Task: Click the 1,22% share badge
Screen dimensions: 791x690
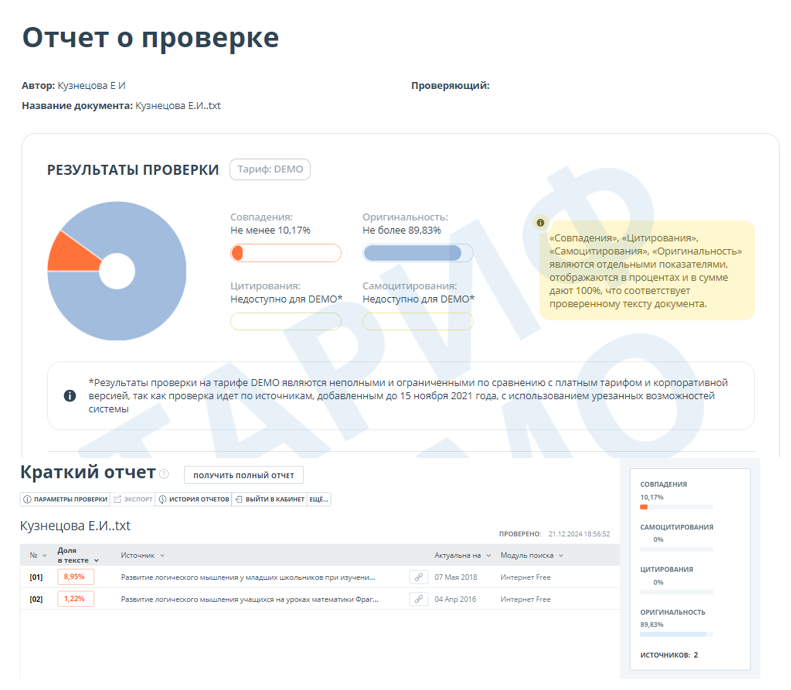Action: click(x=75, y=599)
